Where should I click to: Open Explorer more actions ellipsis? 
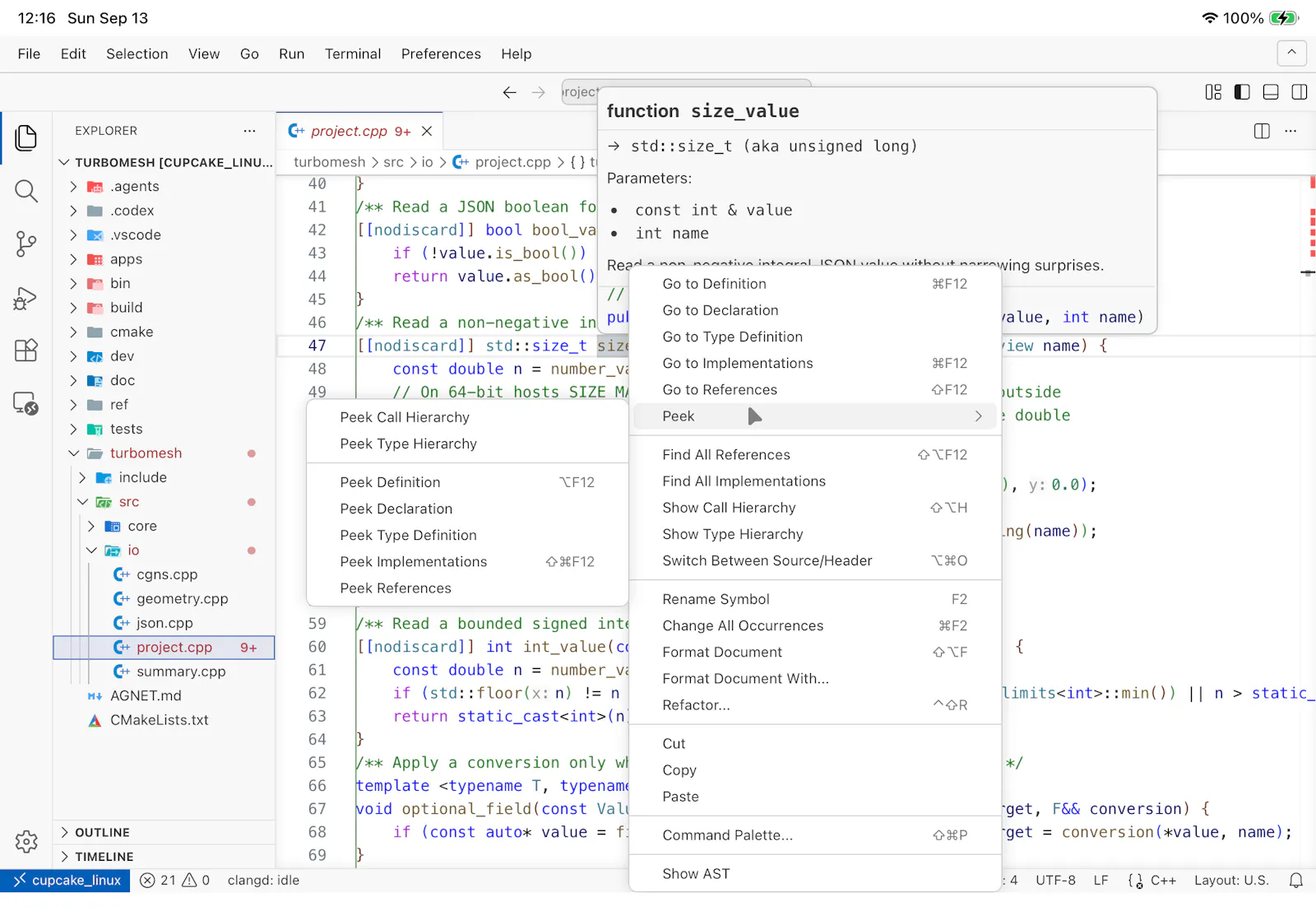coord(249,131)
